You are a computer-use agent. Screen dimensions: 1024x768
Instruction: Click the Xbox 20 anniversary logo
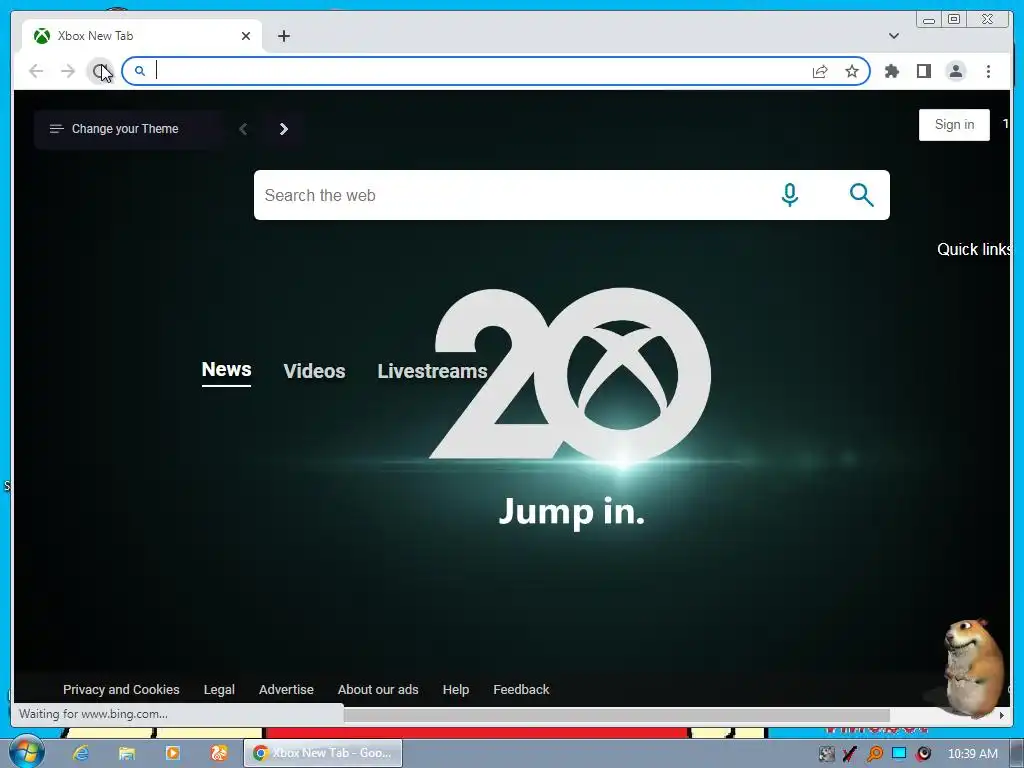tap(570, 374)
